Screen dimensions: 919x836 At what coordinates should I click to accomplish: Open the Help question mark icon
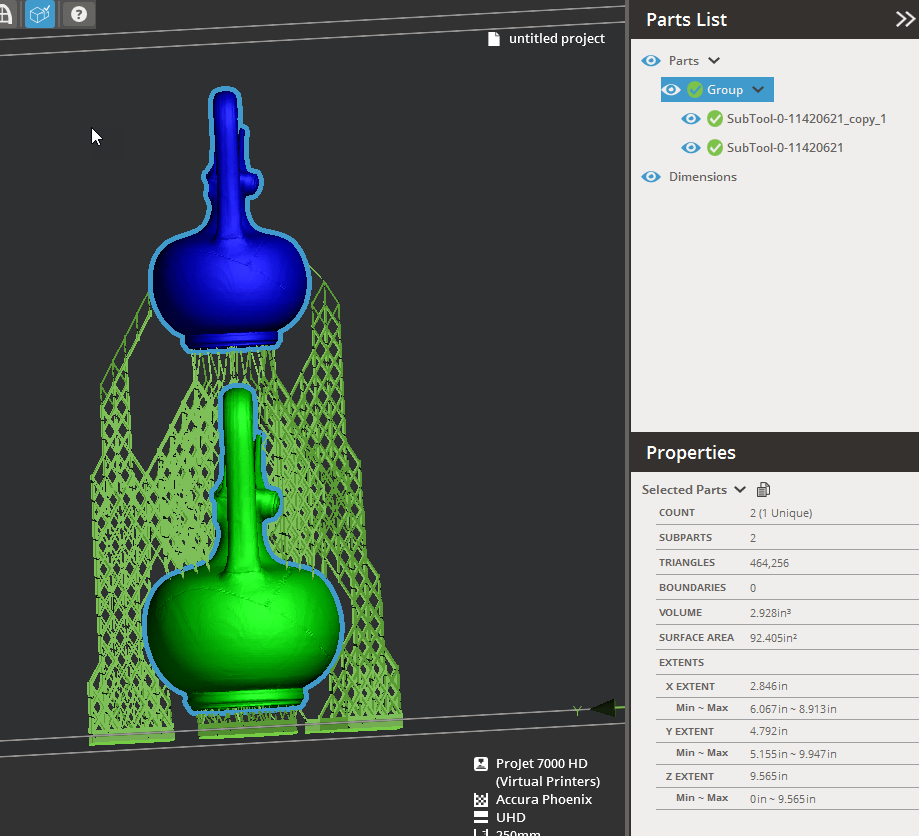pyautogui.click(x=77, y=14)
